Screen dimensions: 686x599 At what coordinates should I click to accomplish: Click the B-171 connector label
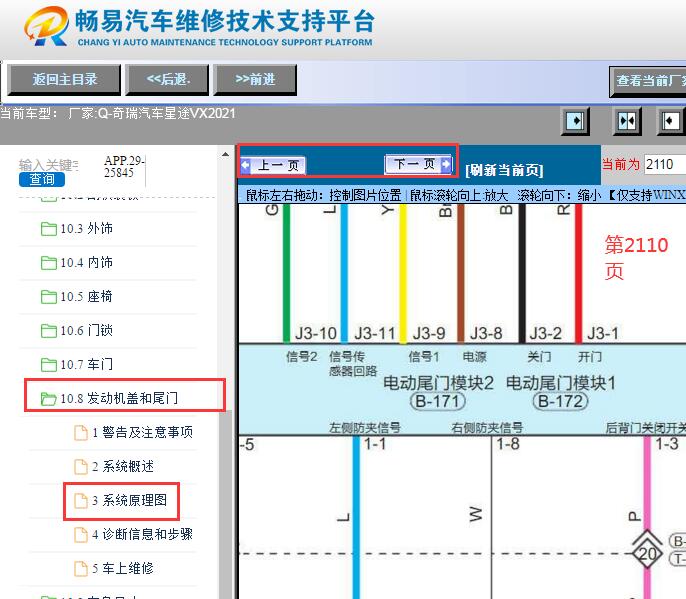pyautogui.click(x=438, y=401)
